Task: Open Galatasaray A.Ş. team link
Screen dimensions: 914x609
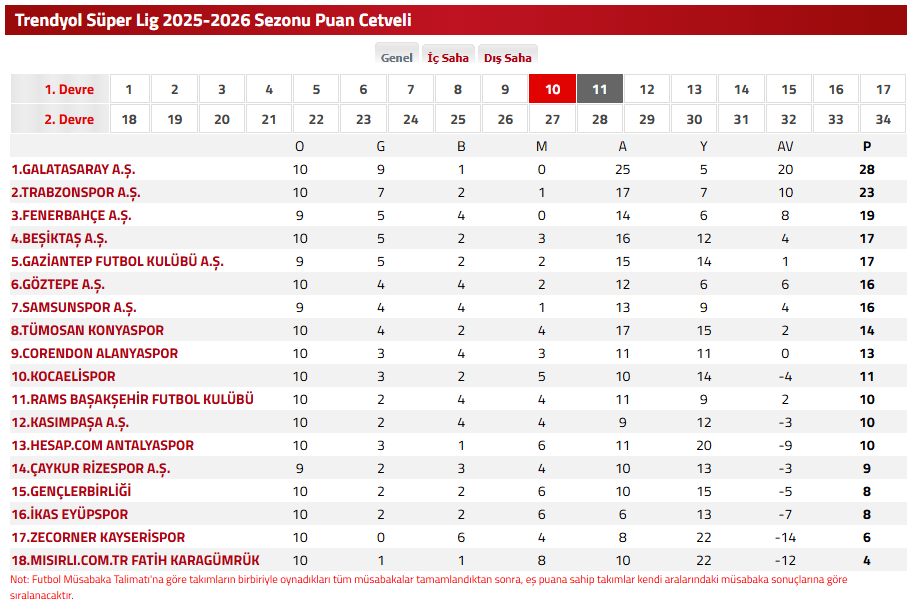Action: click(73, 170)
